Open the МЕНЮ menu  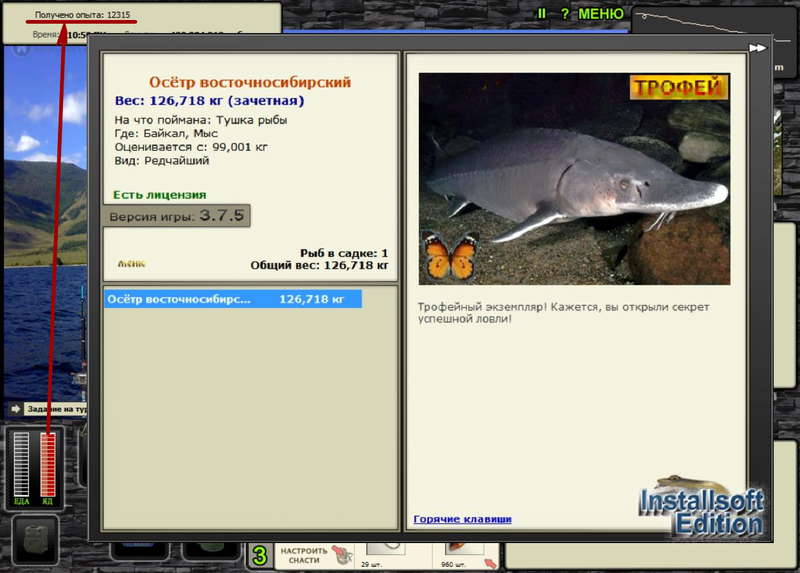(x=601, y=14)
